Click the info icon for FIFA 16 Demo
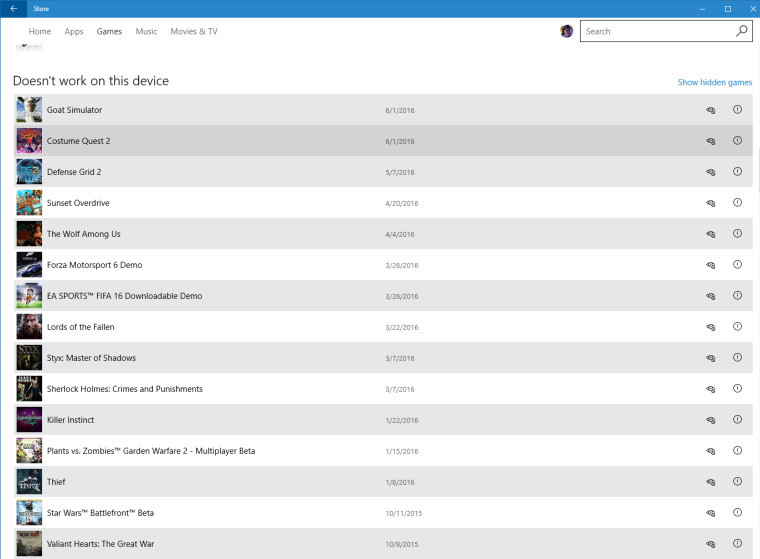Viewport: 760px width, 559px height. click(737, 296)
